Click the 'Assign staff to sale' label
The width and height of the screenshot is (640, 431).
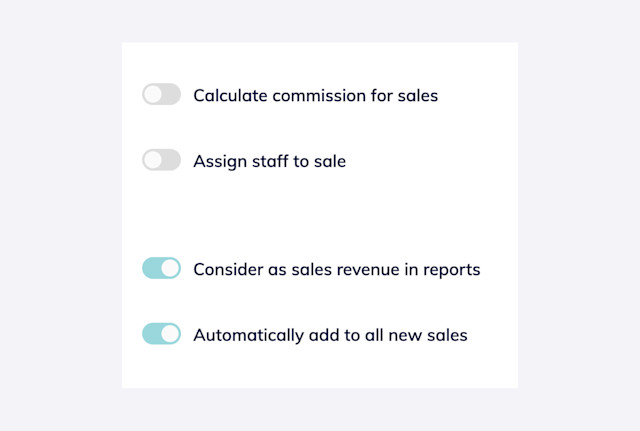pyautogui.click(x=269, y=161)
